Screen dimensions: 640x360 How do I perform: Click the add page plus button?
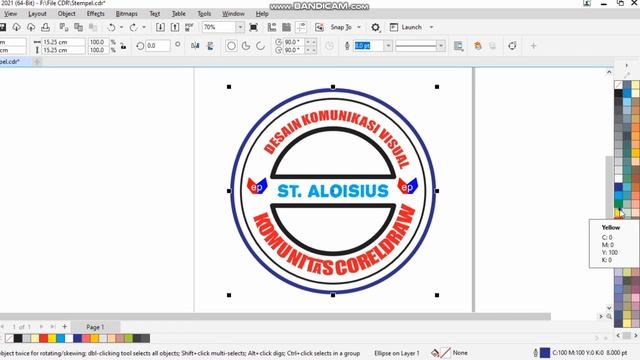click(x=64, y=327)
